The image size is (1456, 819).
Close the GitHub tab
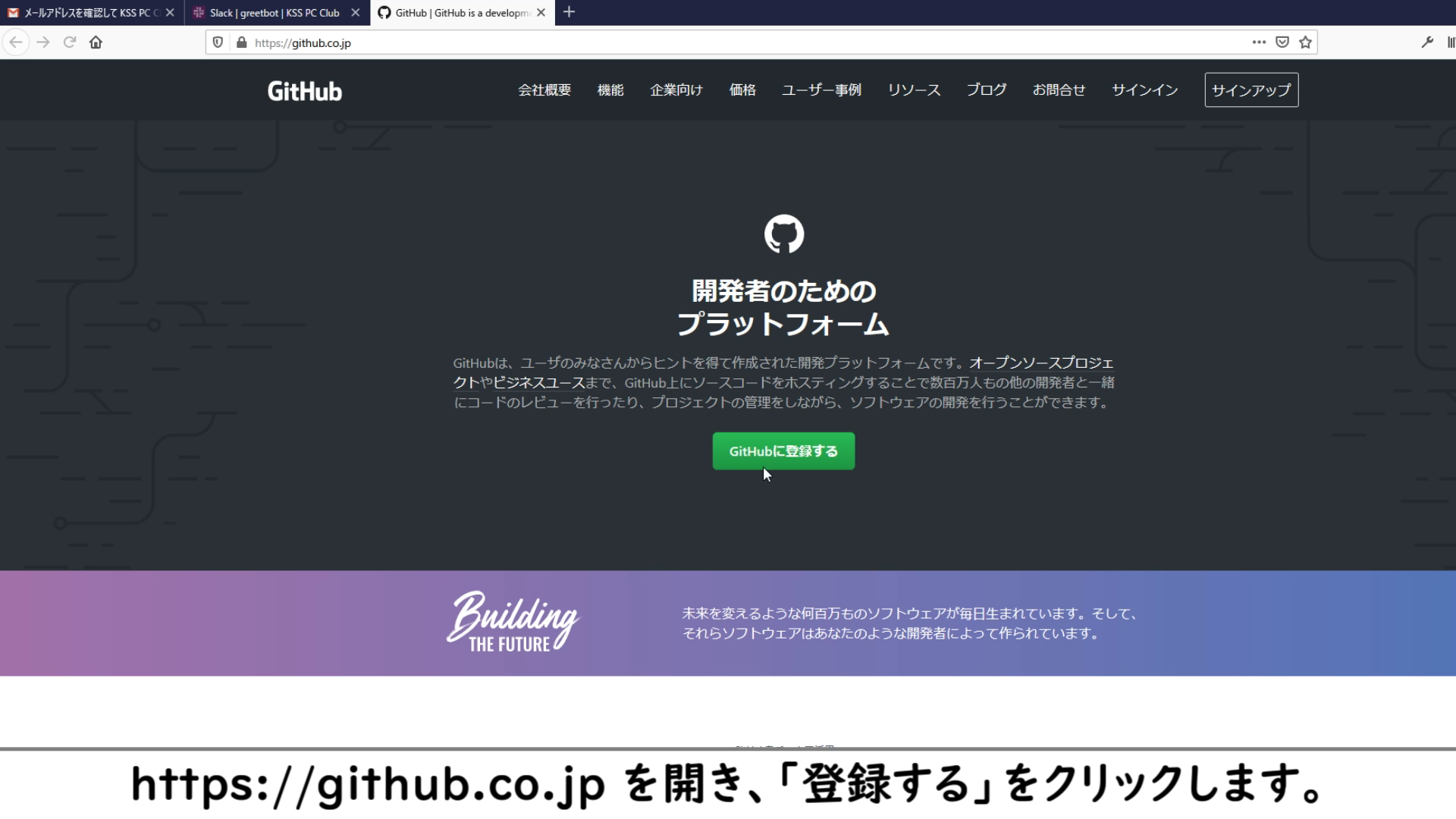pyautogui.click(x=541, y=13)
